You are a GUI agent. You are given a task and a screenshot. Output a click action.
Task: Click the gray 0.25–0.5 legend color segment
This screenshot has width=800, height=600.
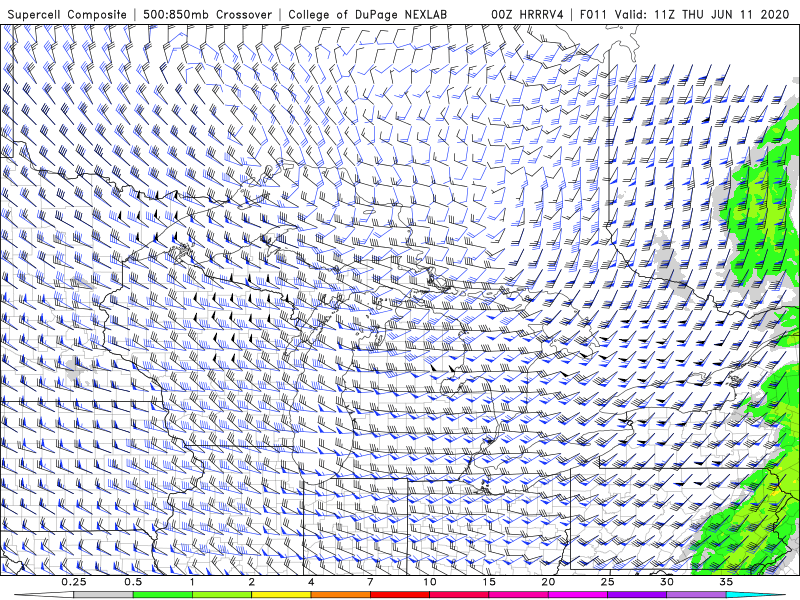103,595
